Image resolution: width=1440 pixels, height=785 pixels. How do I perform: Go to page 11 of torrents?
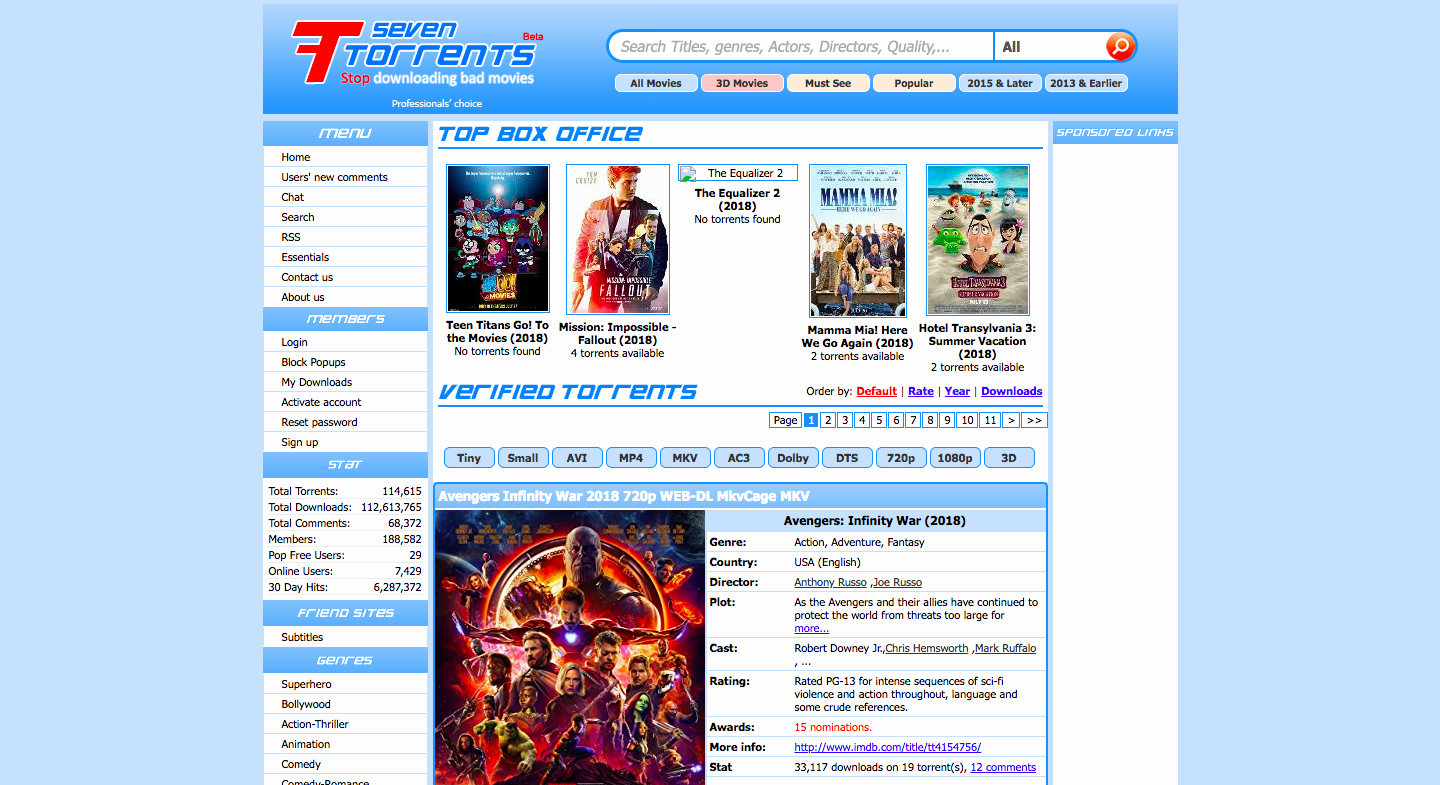[990, 420]
